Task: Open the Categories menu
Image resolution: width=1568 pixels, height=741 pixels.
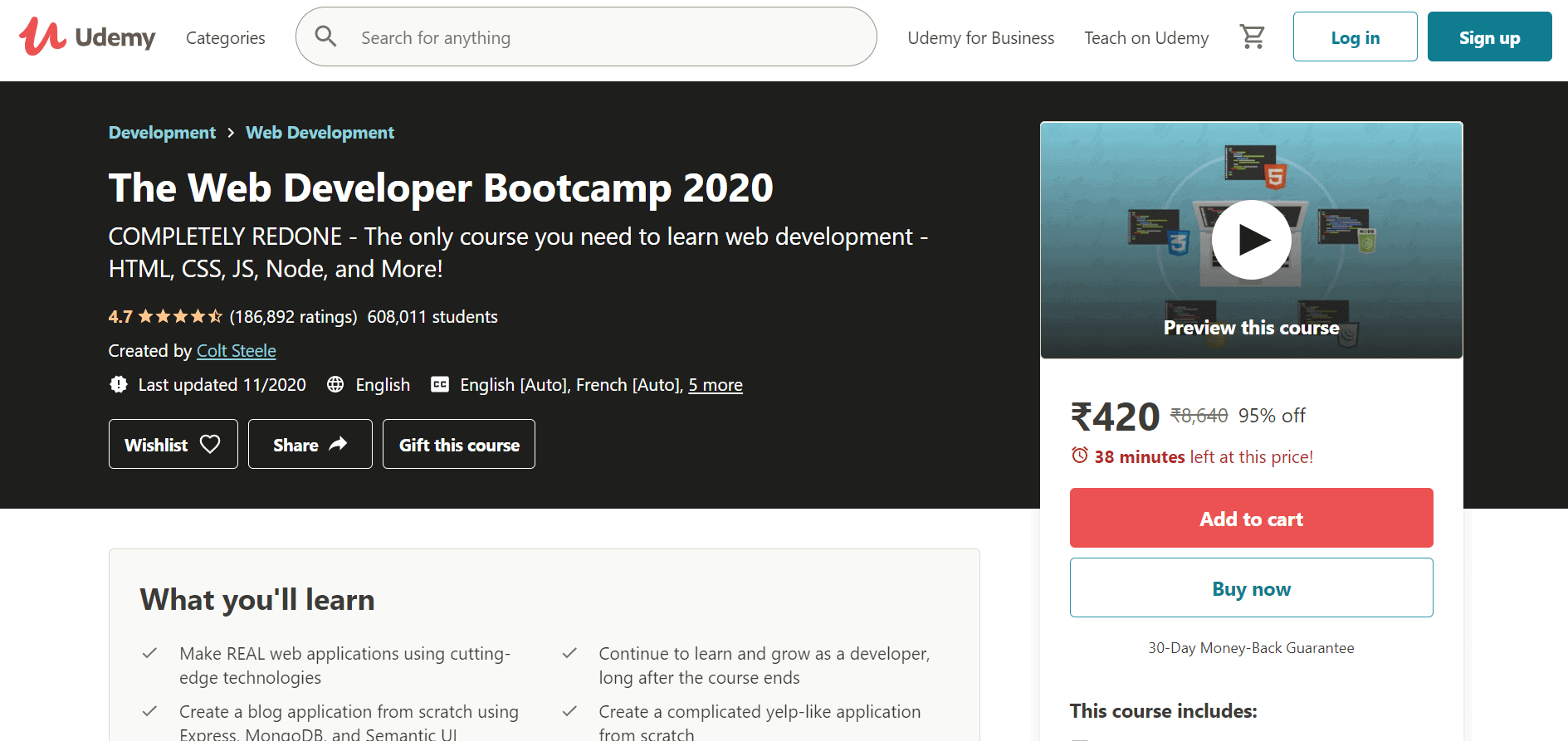Action: 226,38
